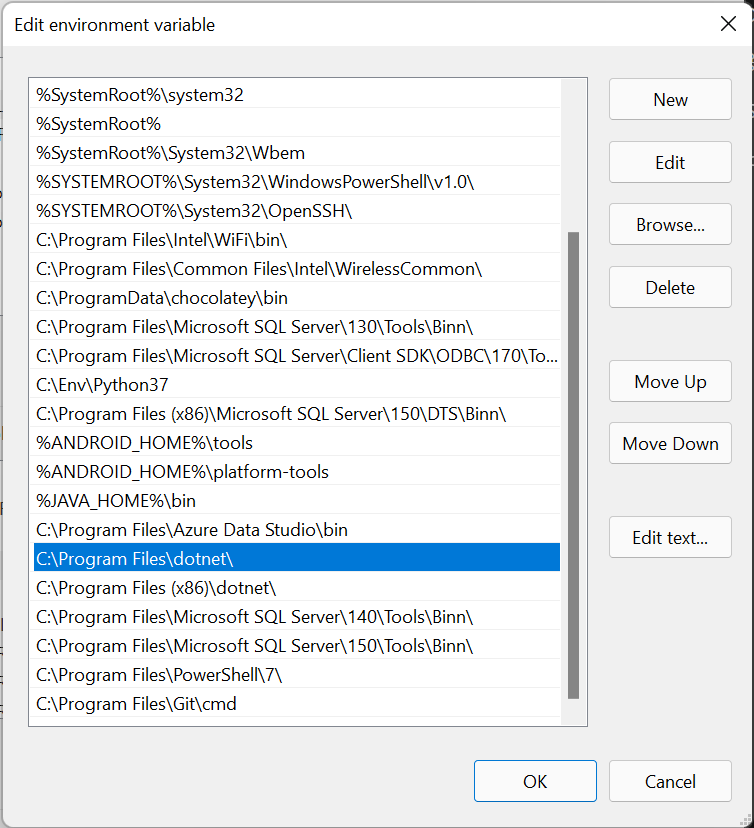Delete the selected path entry
The height and width of the screenshot is (828, 754).
[670, 288]
